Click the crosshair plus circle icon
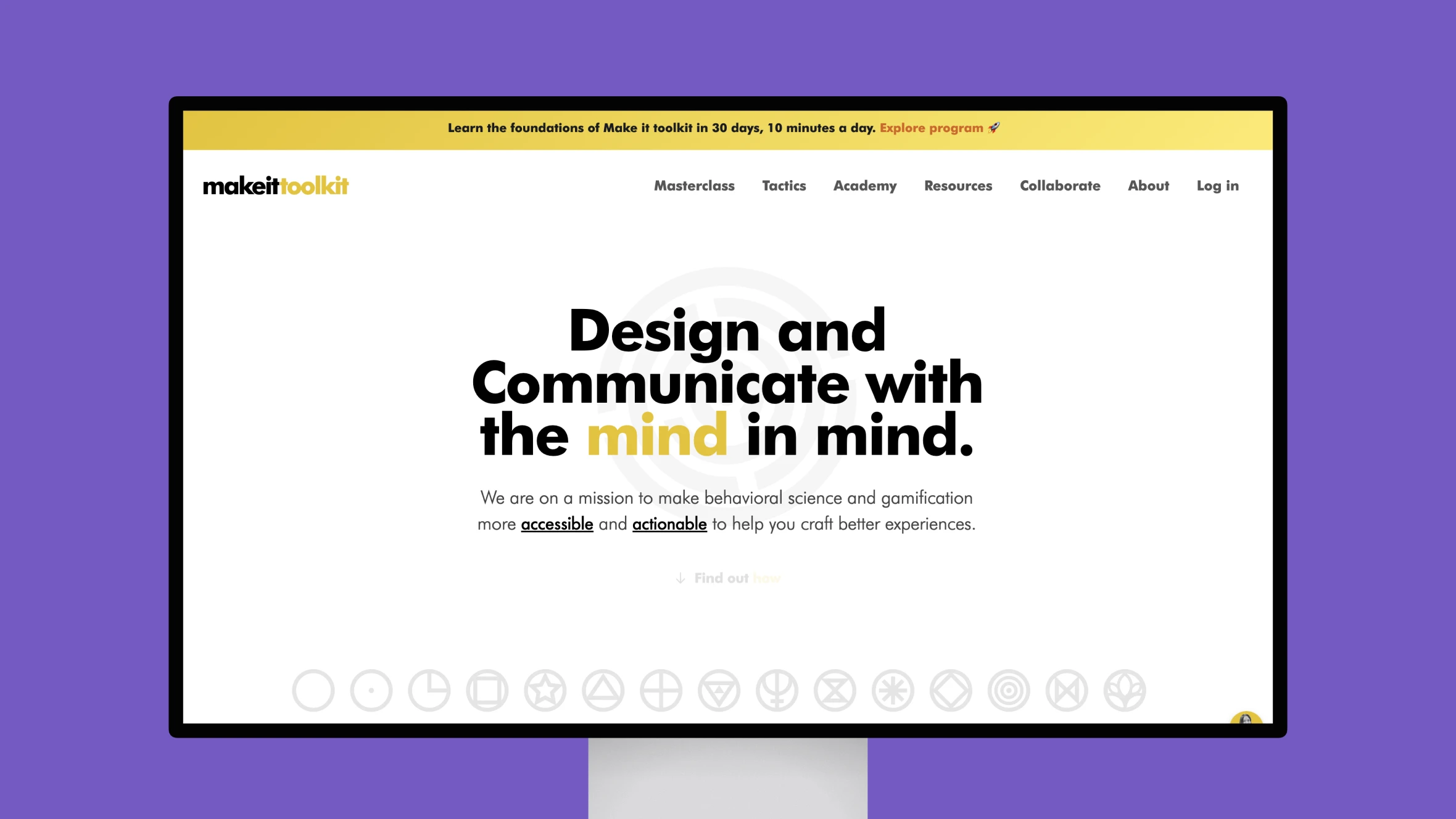 coord(661,690)
